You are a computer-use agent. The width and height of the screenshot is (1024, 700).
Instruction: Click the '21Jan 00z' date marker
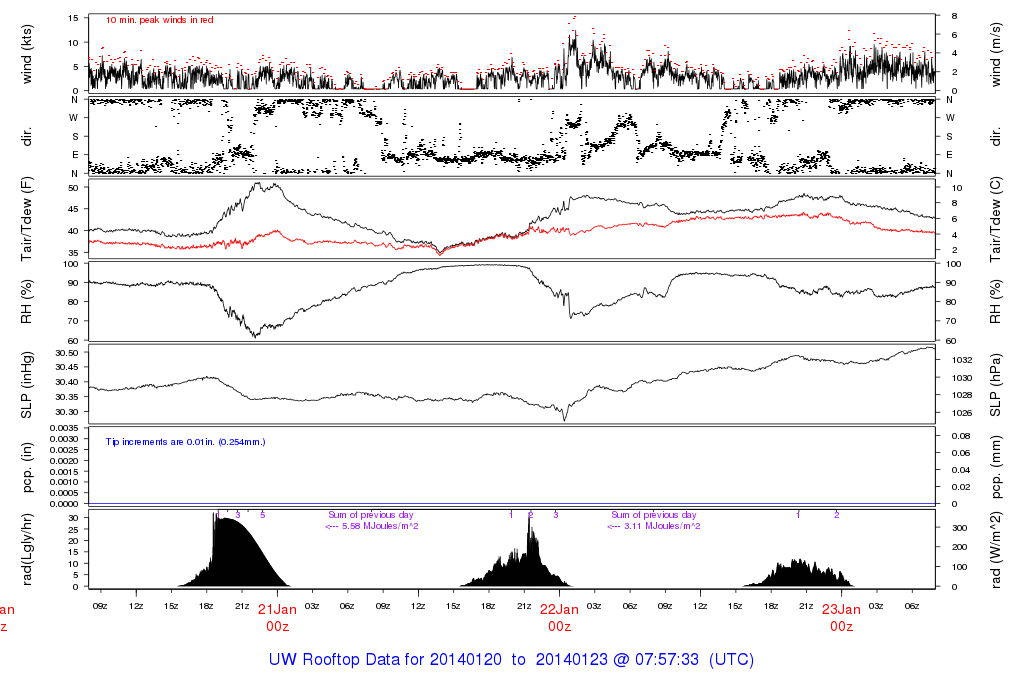coord(277,618)
